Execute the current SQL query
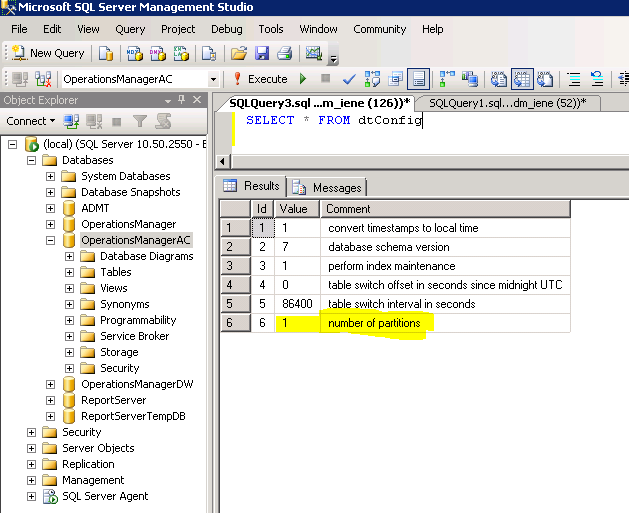The image size is (629, 513). pos(259,79)
